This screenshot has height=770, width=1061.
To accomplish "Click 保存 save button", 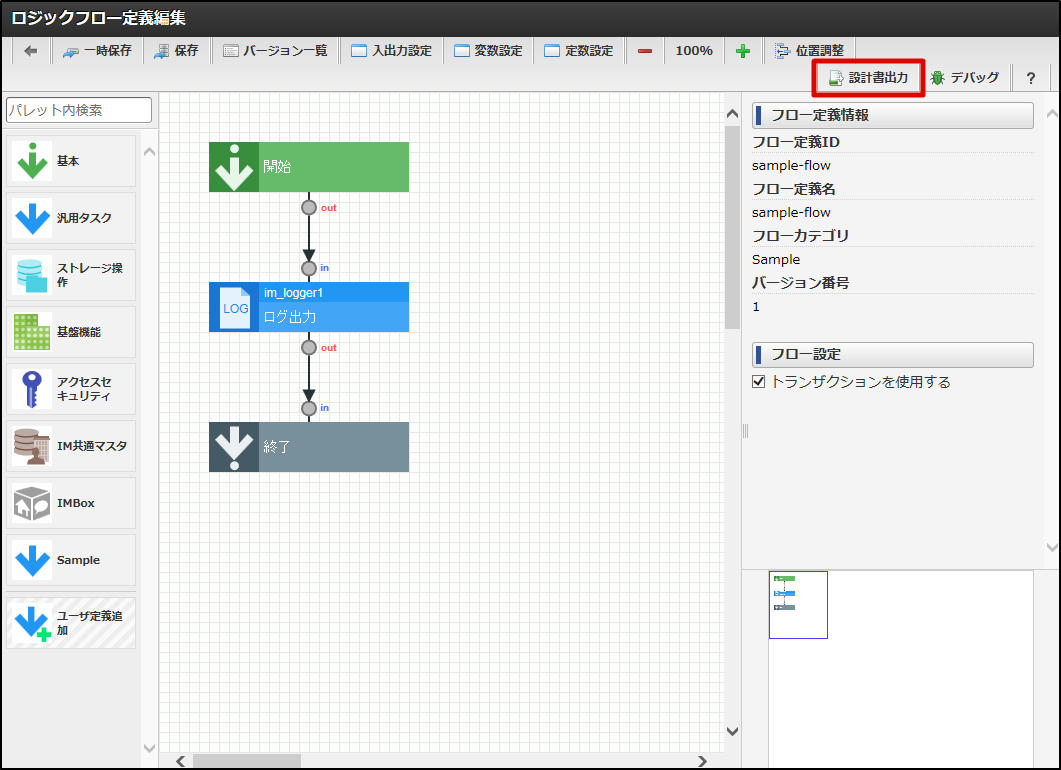I will 177,51.
